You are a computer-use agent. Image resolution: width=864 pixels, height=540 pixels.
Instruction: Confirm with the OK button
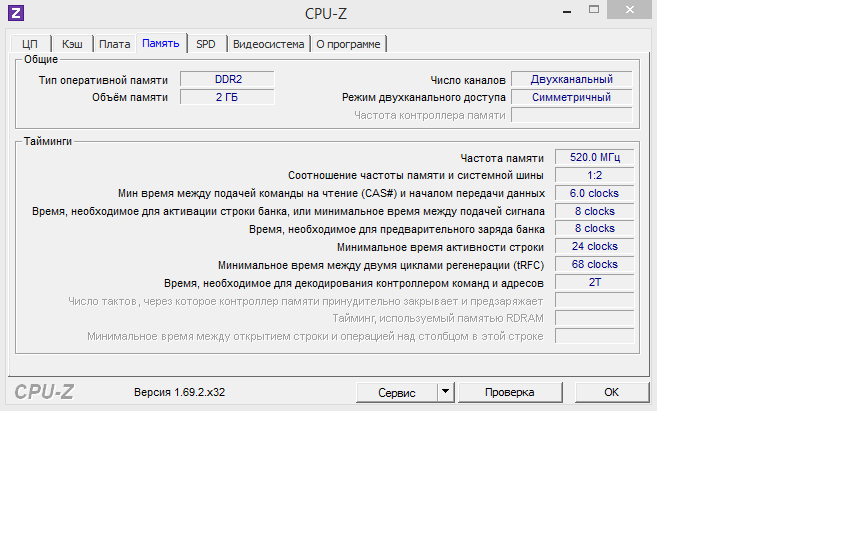612,392
